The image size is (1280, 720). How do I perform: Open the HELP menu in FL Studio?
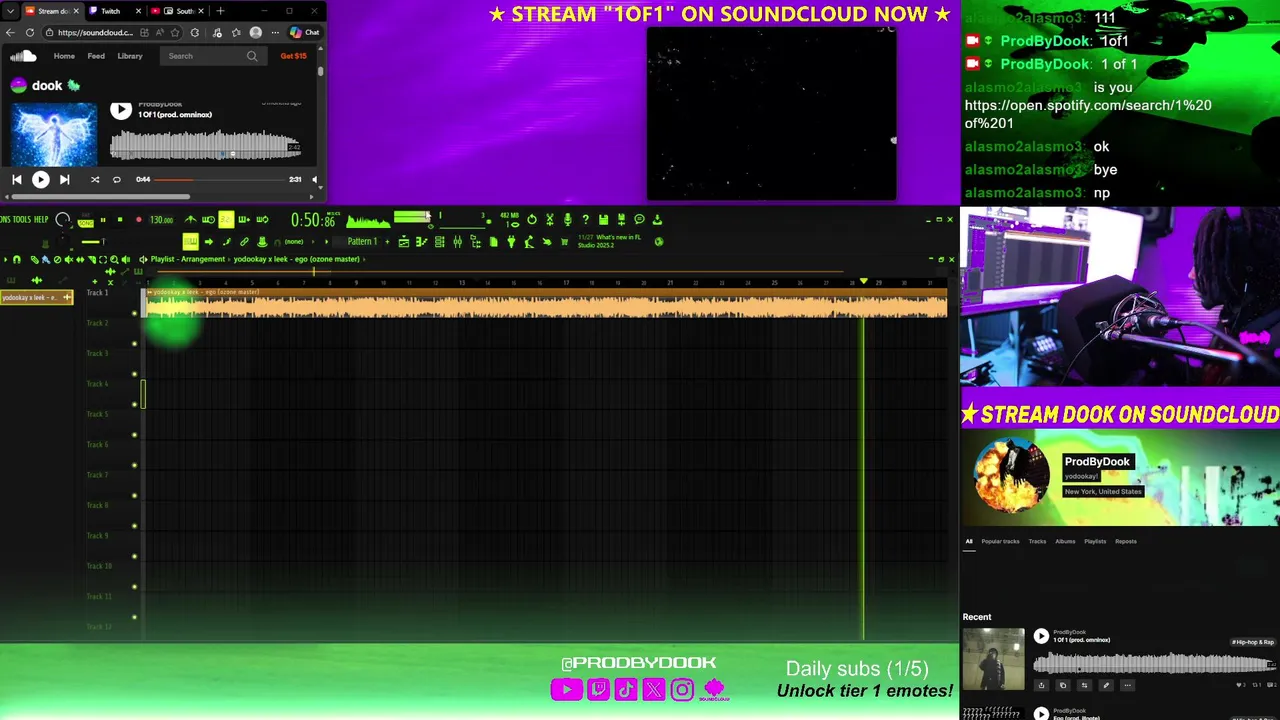pos(41,219)
